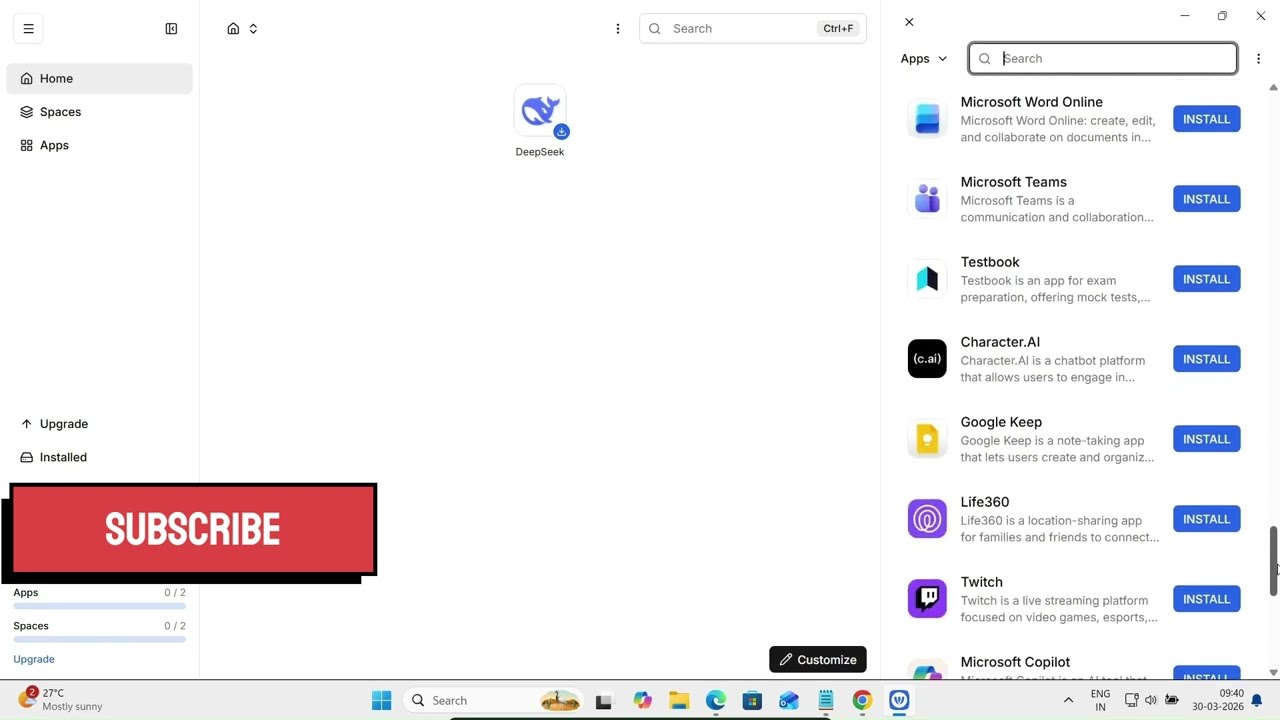Open Microsoft Store from the taskbar
The height and width of the screenshot is (720, 1280).
pos(752,701)
